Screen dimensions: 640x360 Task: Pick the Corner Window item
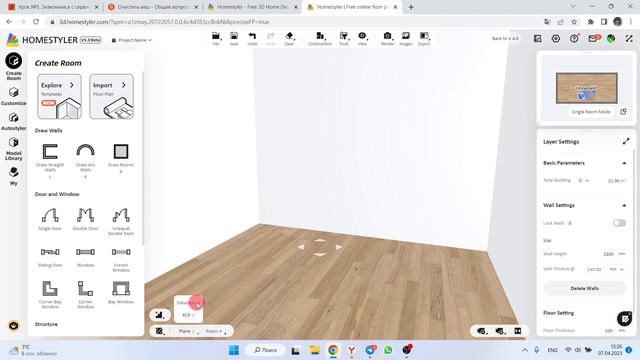click(85, 294)
